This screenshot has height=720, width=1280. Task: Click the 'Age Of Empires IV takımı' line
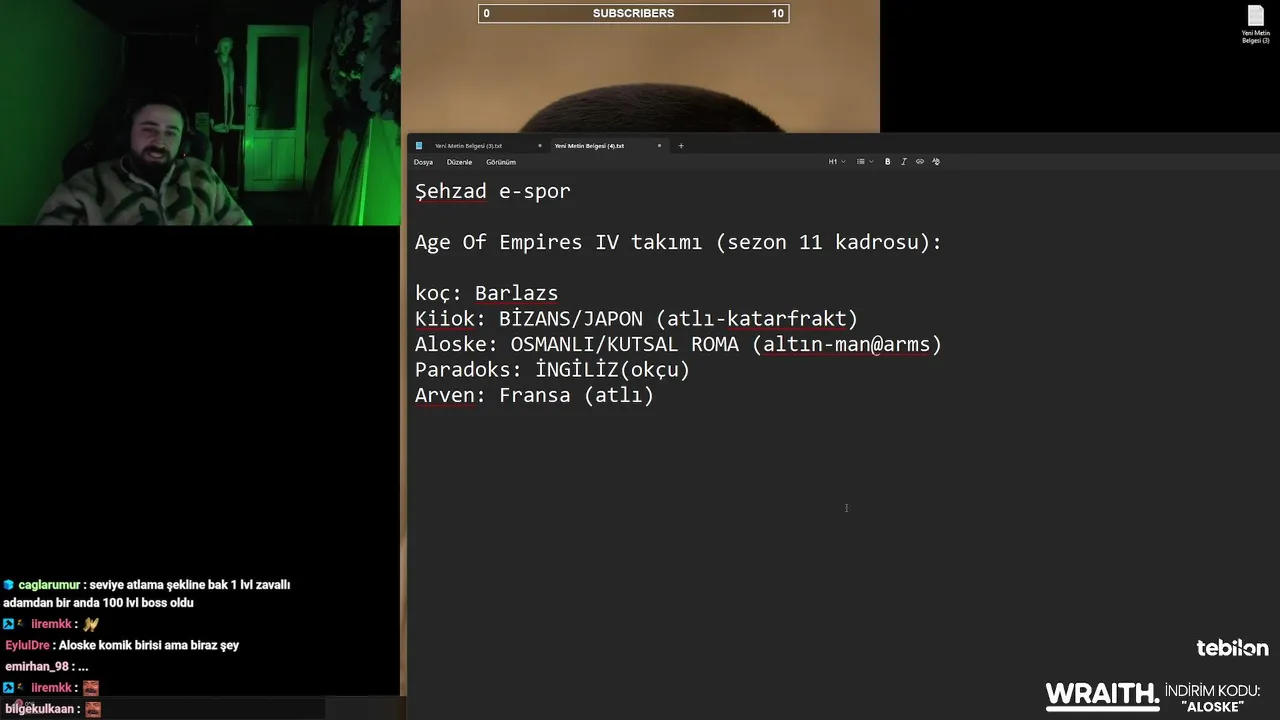678,242
